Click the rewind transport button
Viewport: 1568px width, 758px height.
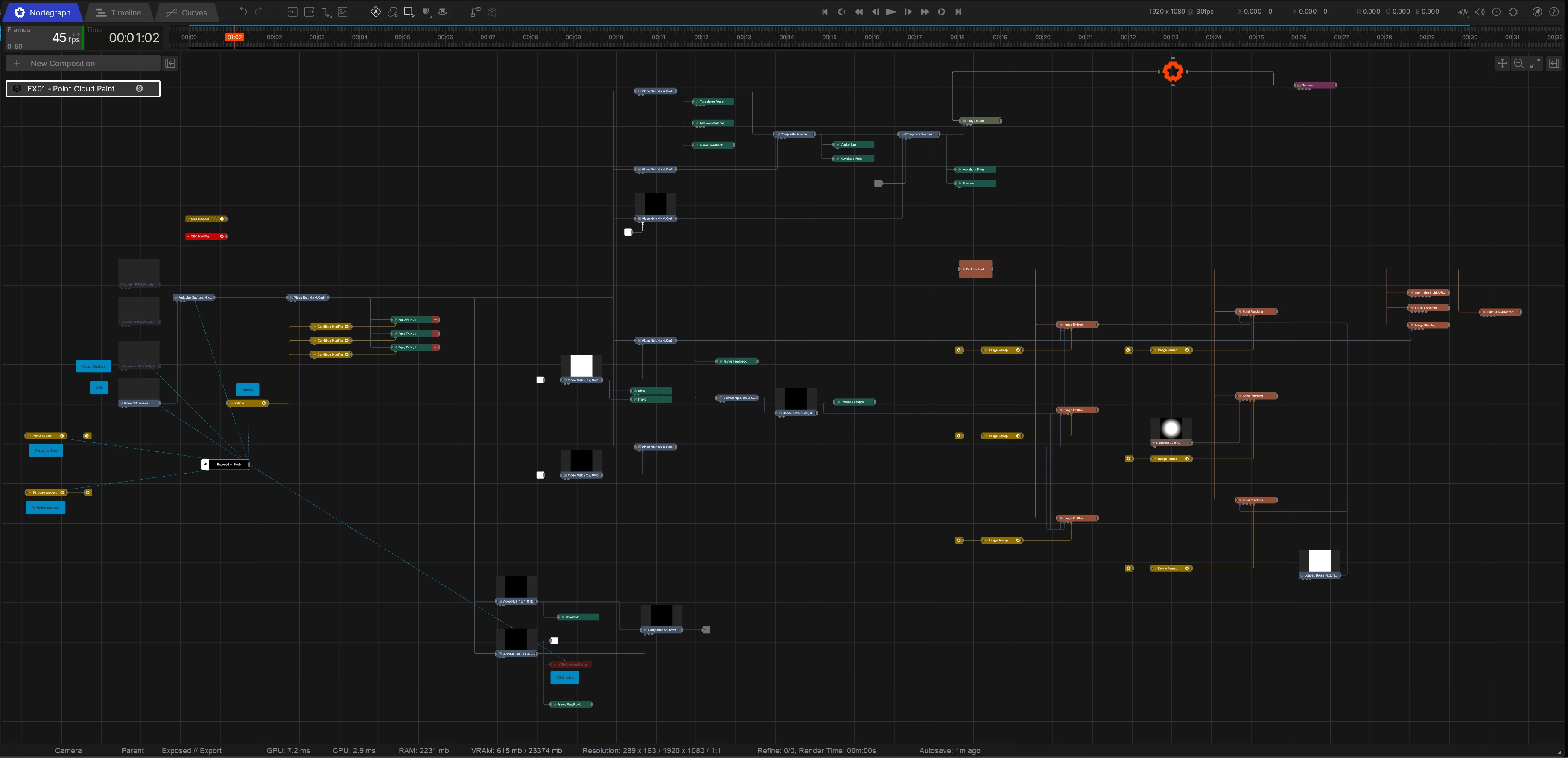[x=858, y=12]
